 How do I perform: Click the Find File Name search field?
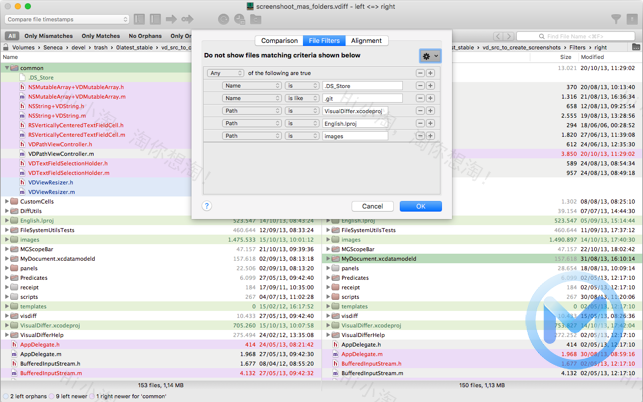click(576, 36)
